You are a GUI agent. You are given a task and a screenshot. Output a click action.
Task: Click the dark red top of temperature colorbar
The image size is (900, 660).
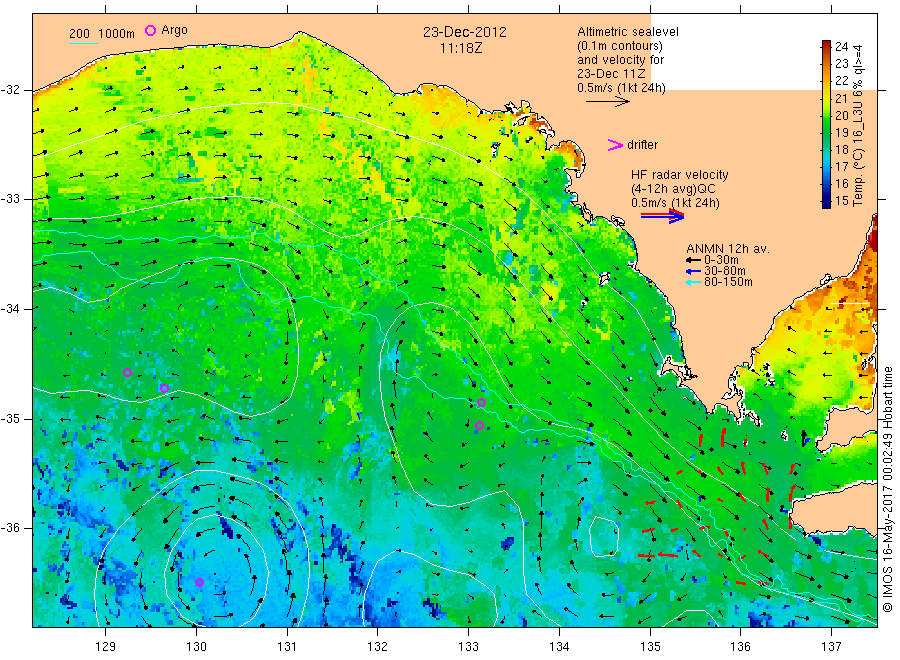[826, 46]
